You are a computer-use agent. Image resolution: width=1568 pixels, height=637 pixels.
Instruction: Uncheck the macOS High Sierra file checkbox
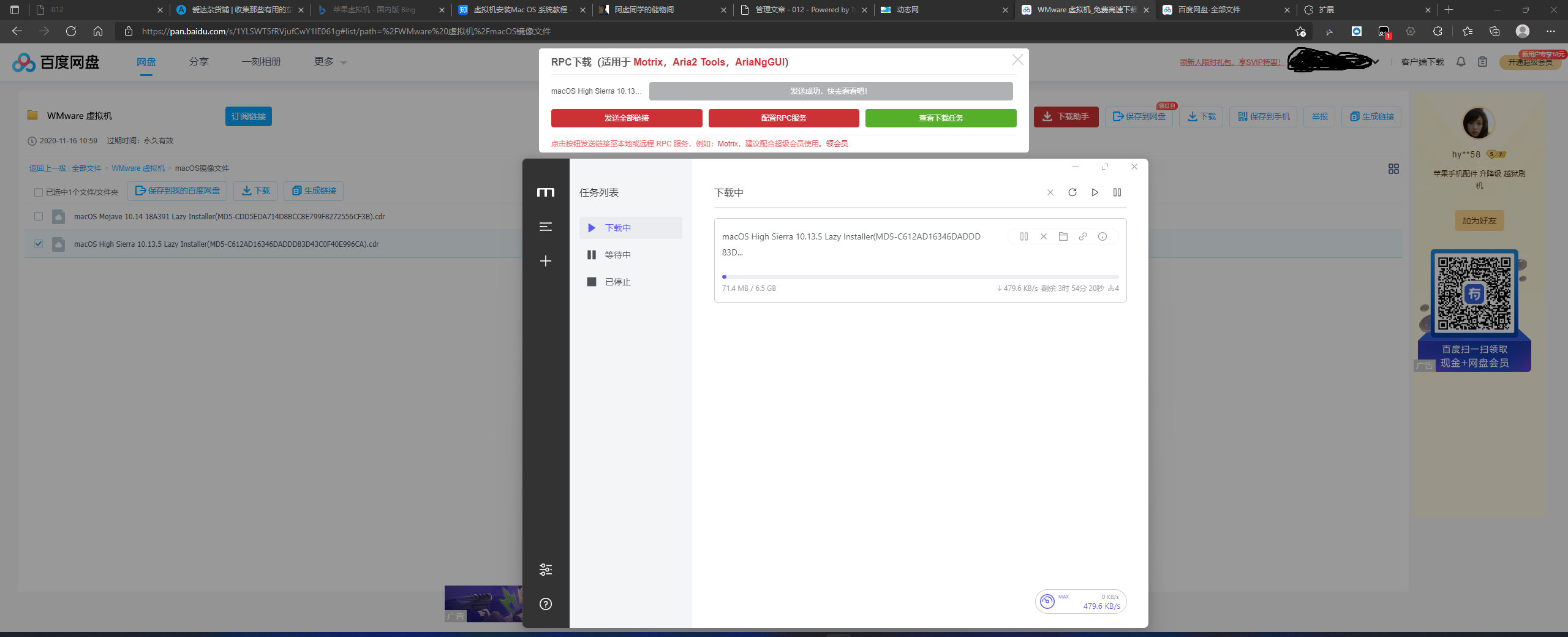[39, 244]
